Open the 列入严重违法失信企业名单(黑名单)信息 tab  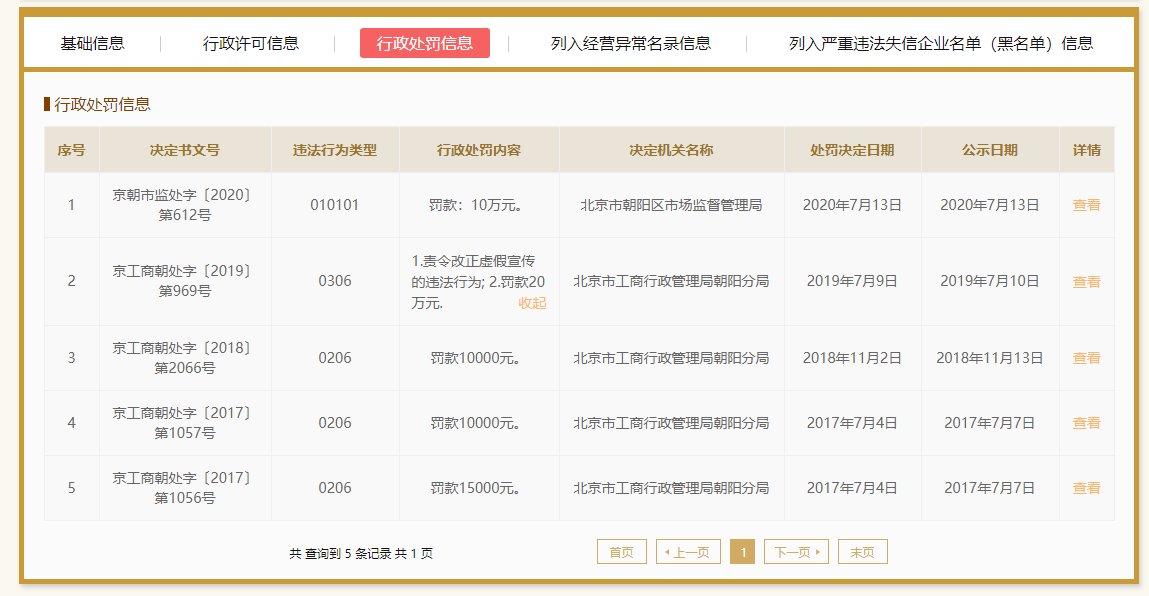941,43
